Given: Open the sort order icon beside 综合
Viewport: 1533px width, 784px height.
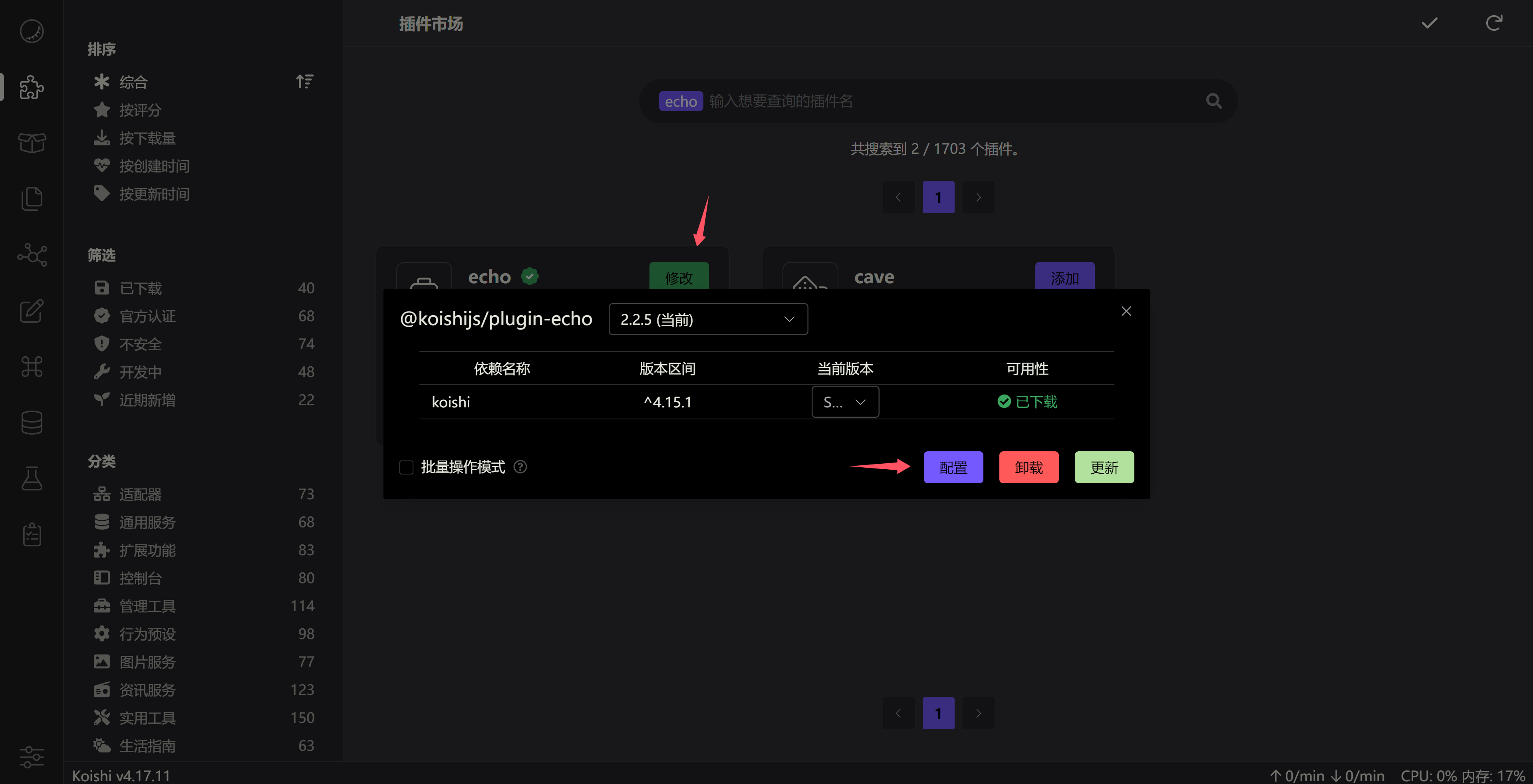Looking at the screenshot, I should coord(304,81).
